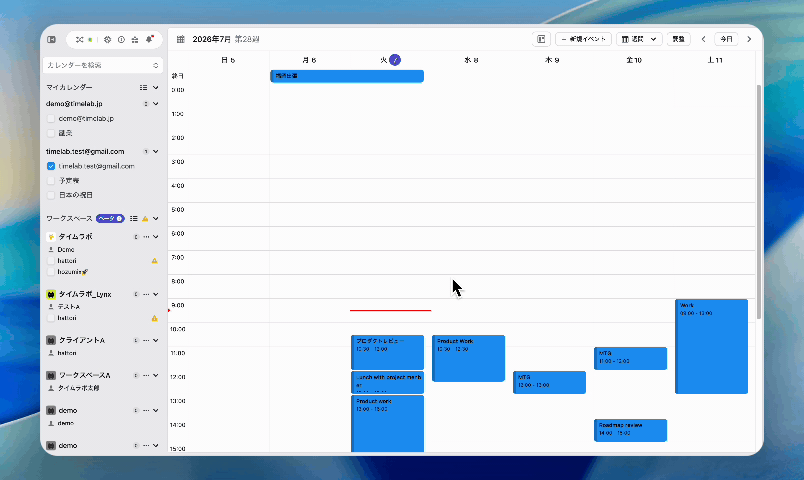
Task: Open the three-dot menu for クライアントA workspace
Action: click(x=146, y=341)
